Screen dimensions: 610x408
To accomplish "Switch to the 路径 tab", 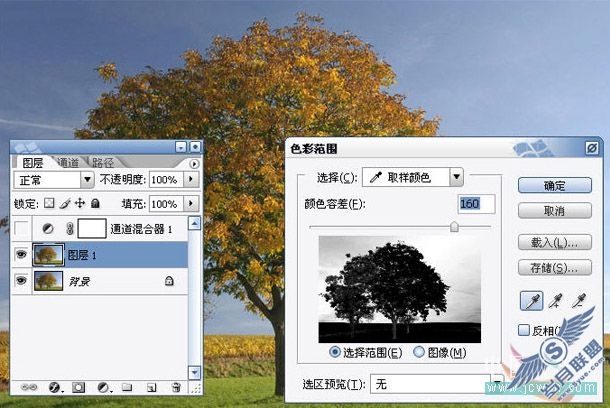I will (x=103, y=163).
